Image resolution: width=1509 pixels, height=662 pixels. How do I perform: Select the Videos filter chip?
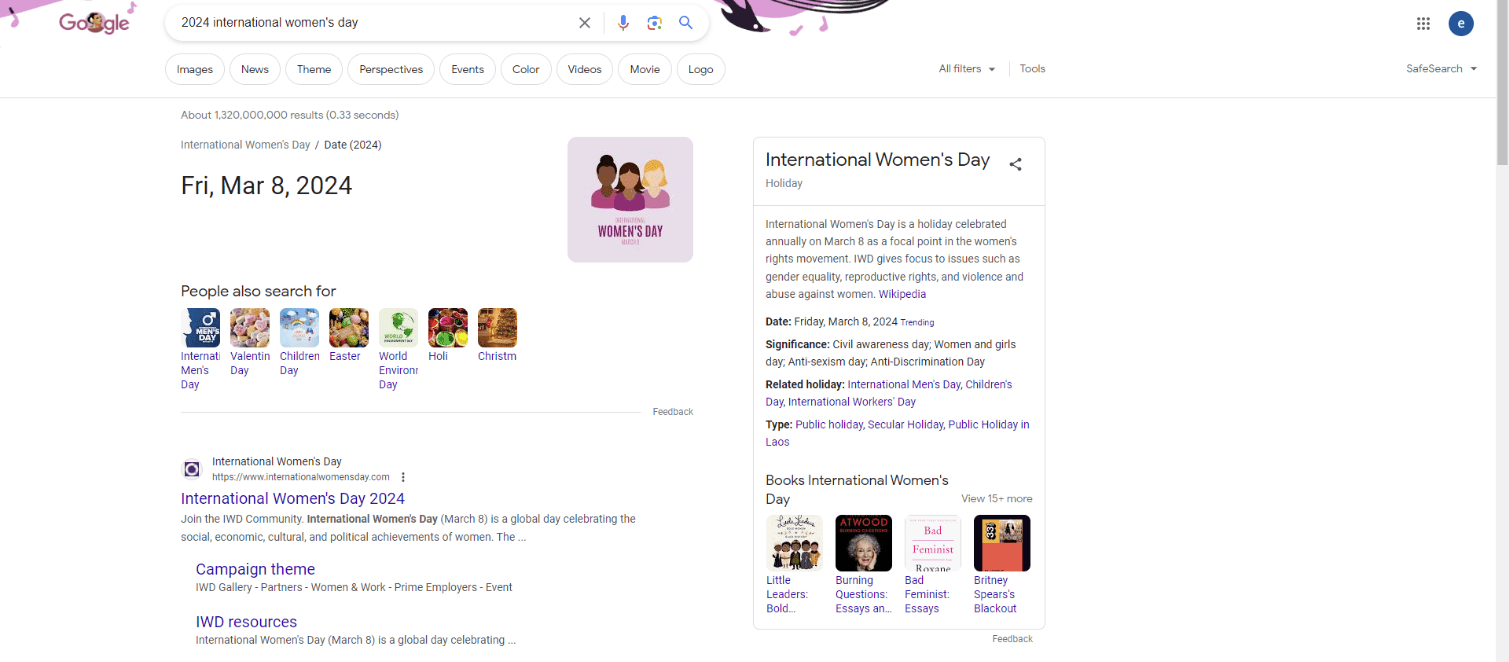[585, 69]
